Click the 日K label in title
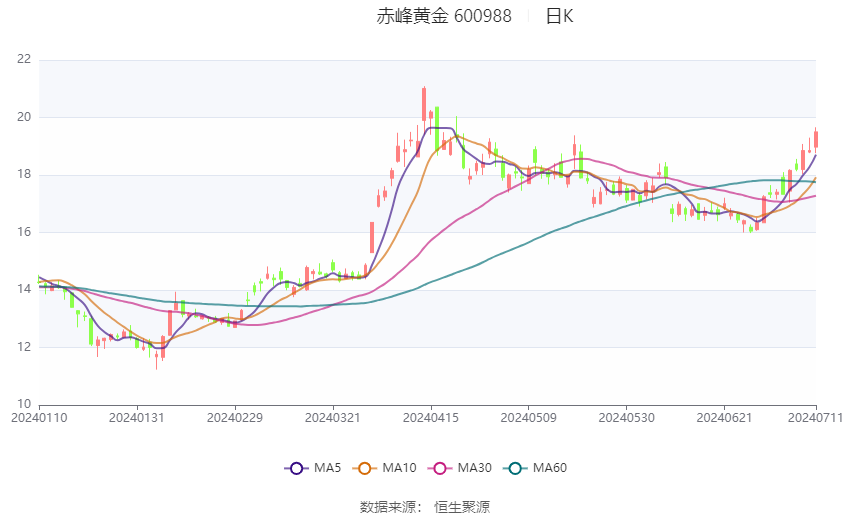 tap(559, 16)
